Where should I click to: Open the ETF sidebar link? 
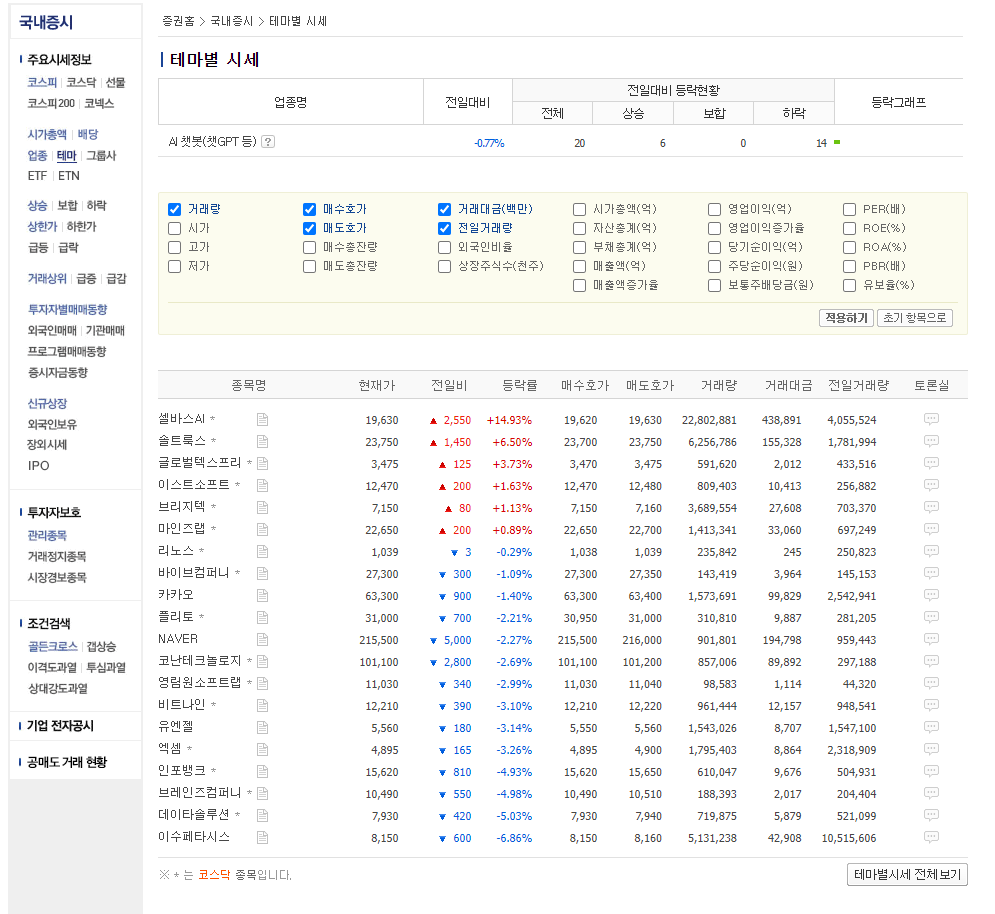(x=37, y=176)
